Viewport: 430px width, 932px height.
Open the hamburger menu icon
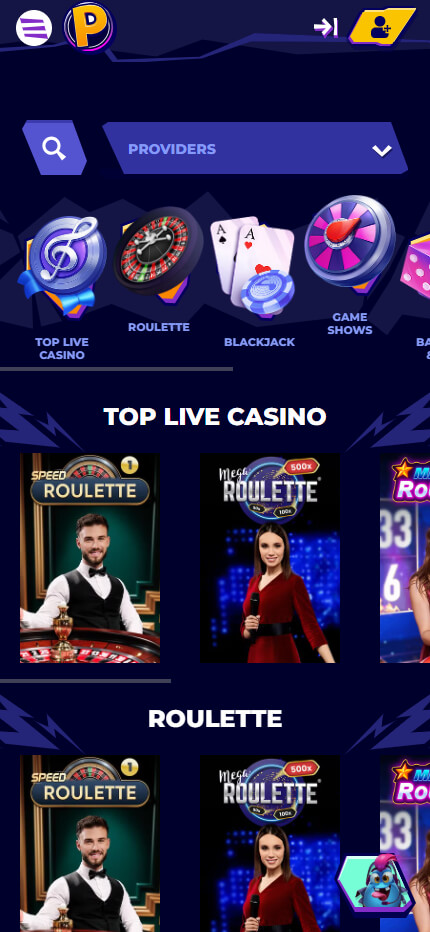click(34, 28)
